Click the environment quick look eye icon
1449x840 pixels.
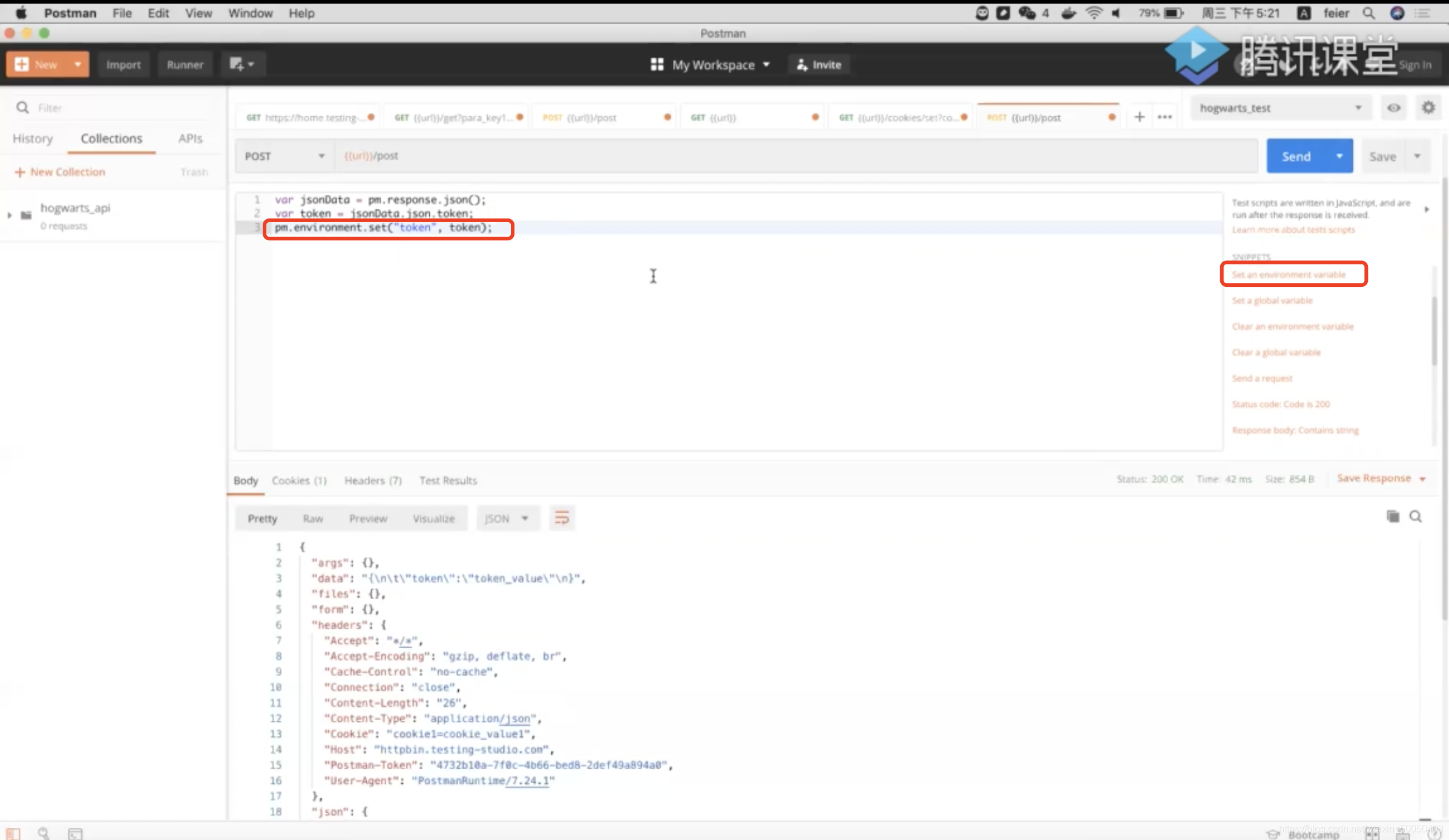pos(1393,108)
